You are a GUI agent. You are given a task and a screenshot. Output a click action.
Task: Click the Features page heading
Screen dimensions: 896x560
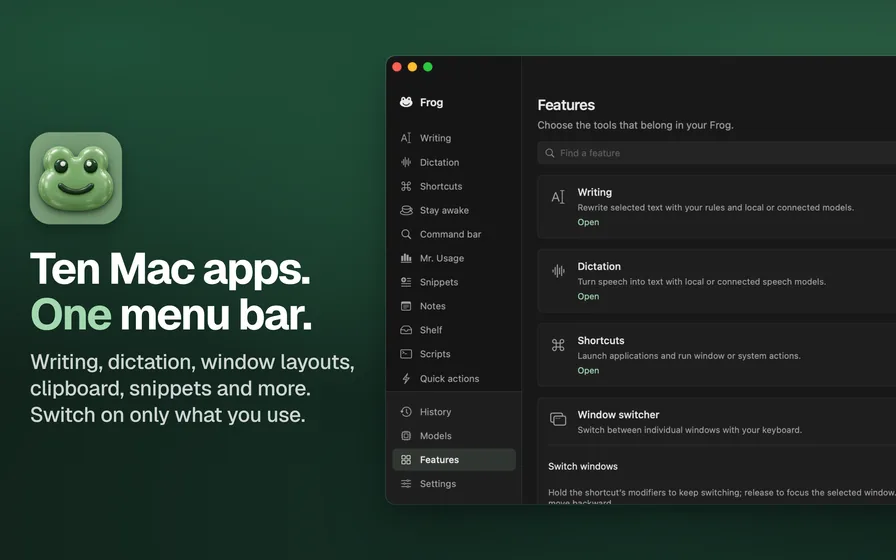tap(566, 105)
